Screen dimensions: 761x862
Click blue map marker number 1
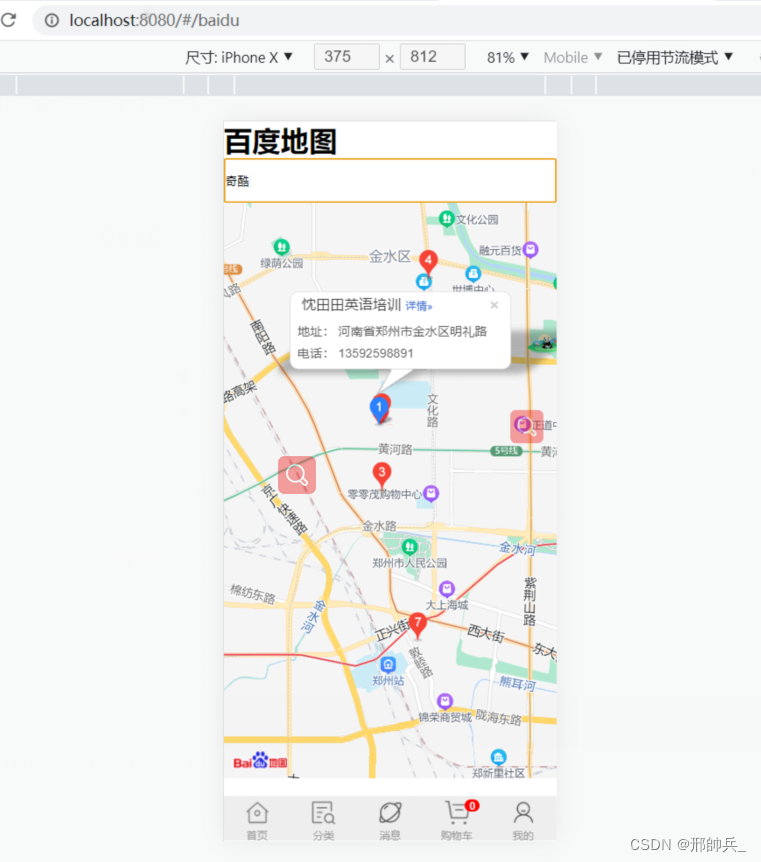[x=379, y=410]
